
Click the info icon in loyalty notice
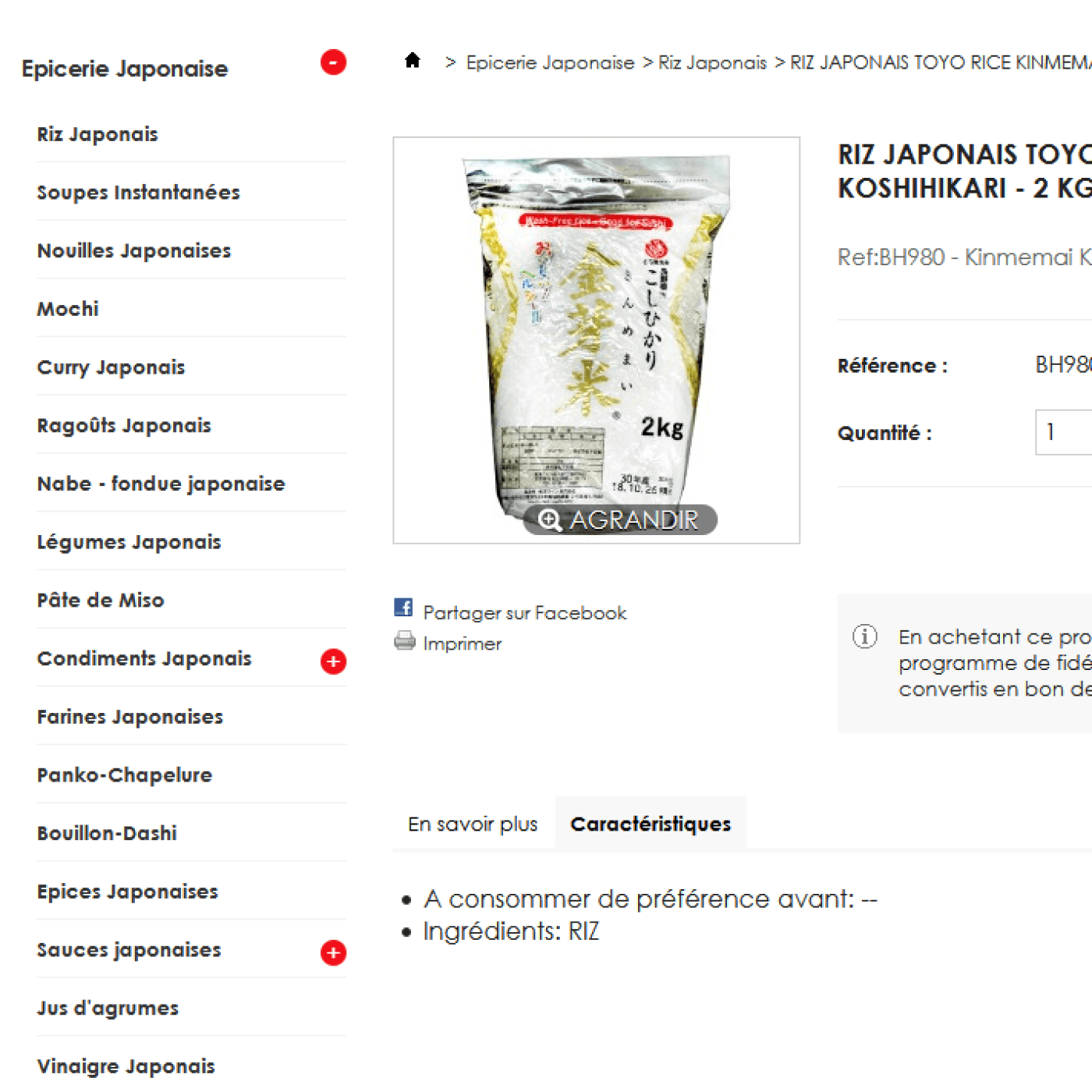864,636
